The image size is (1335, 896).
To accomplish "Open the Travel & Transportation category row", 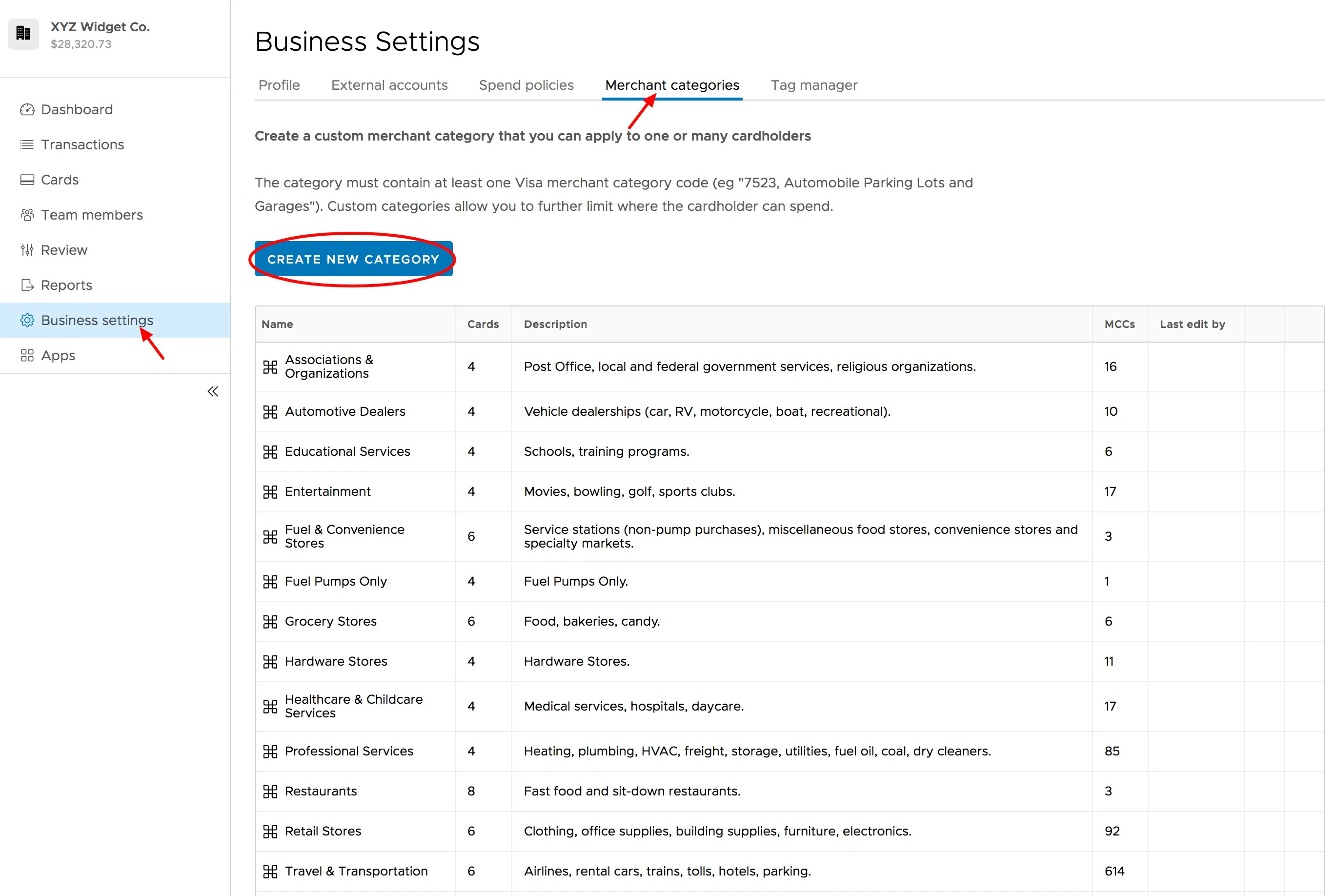I will 356,871.
